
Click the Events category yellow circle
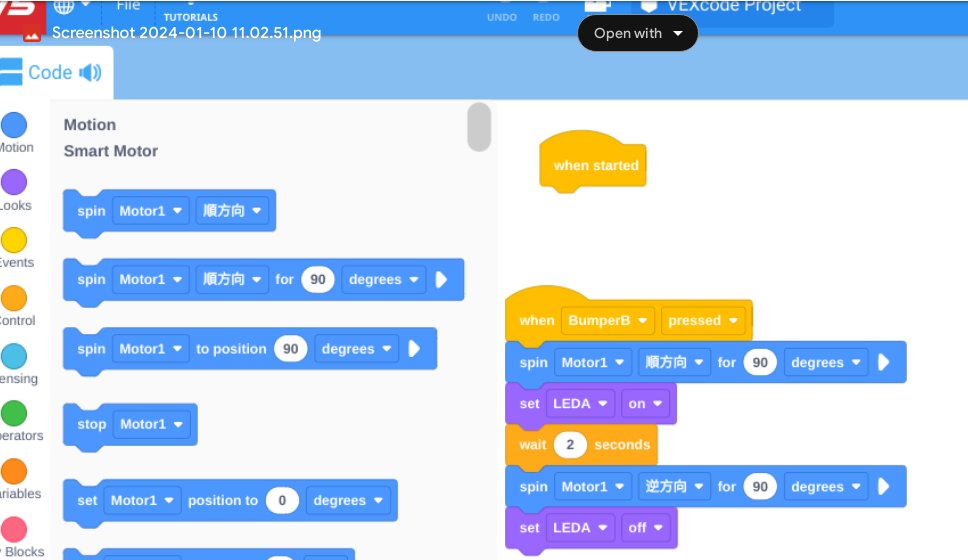tap(14, 240)
